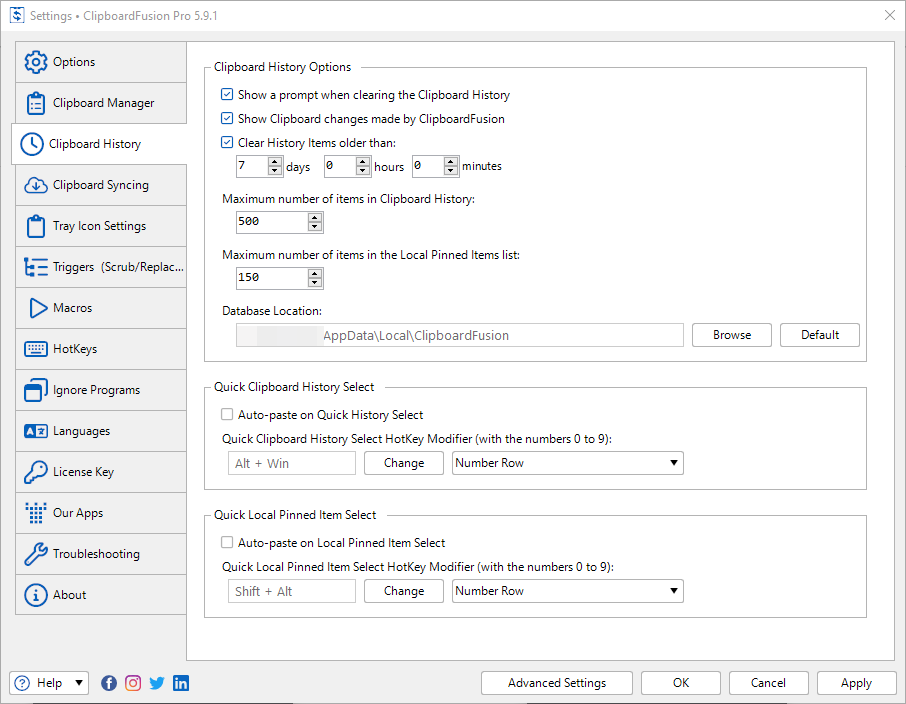Click the Macros play-triangle icon
The image size is (906, 704).
click(x=36, y=308)
